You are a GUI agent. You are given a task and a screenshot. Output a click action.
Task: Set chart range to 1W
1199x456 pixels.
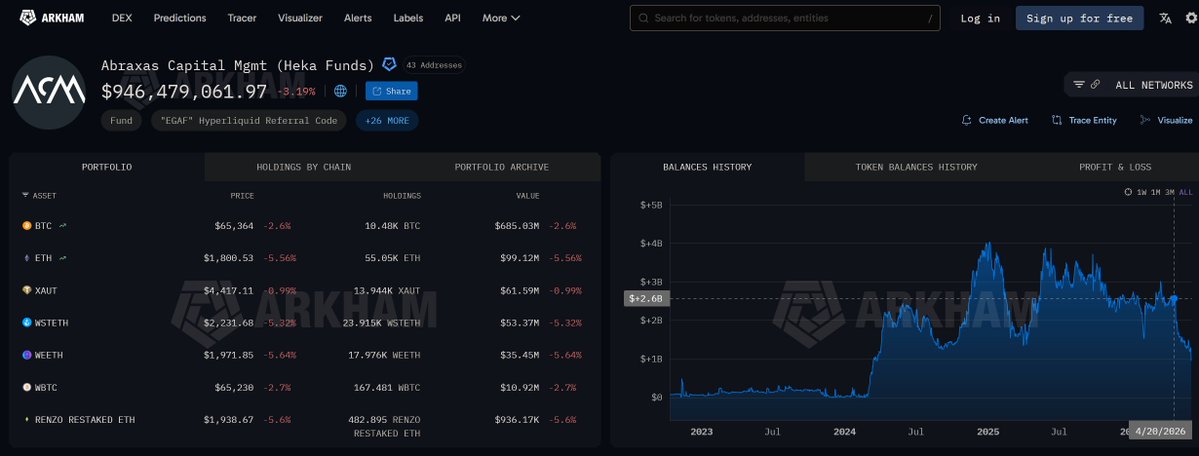pyautogui.click(x=1142, y=191)
